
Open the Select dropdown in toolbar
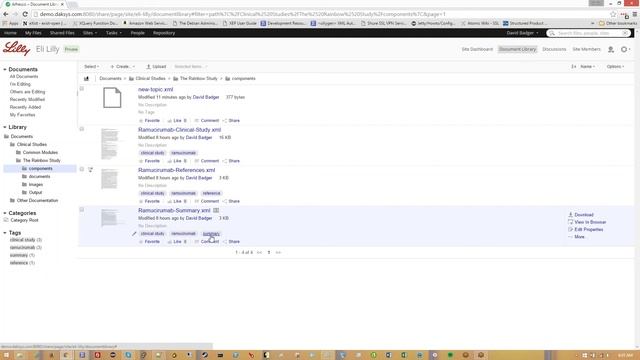pos(91,67)
